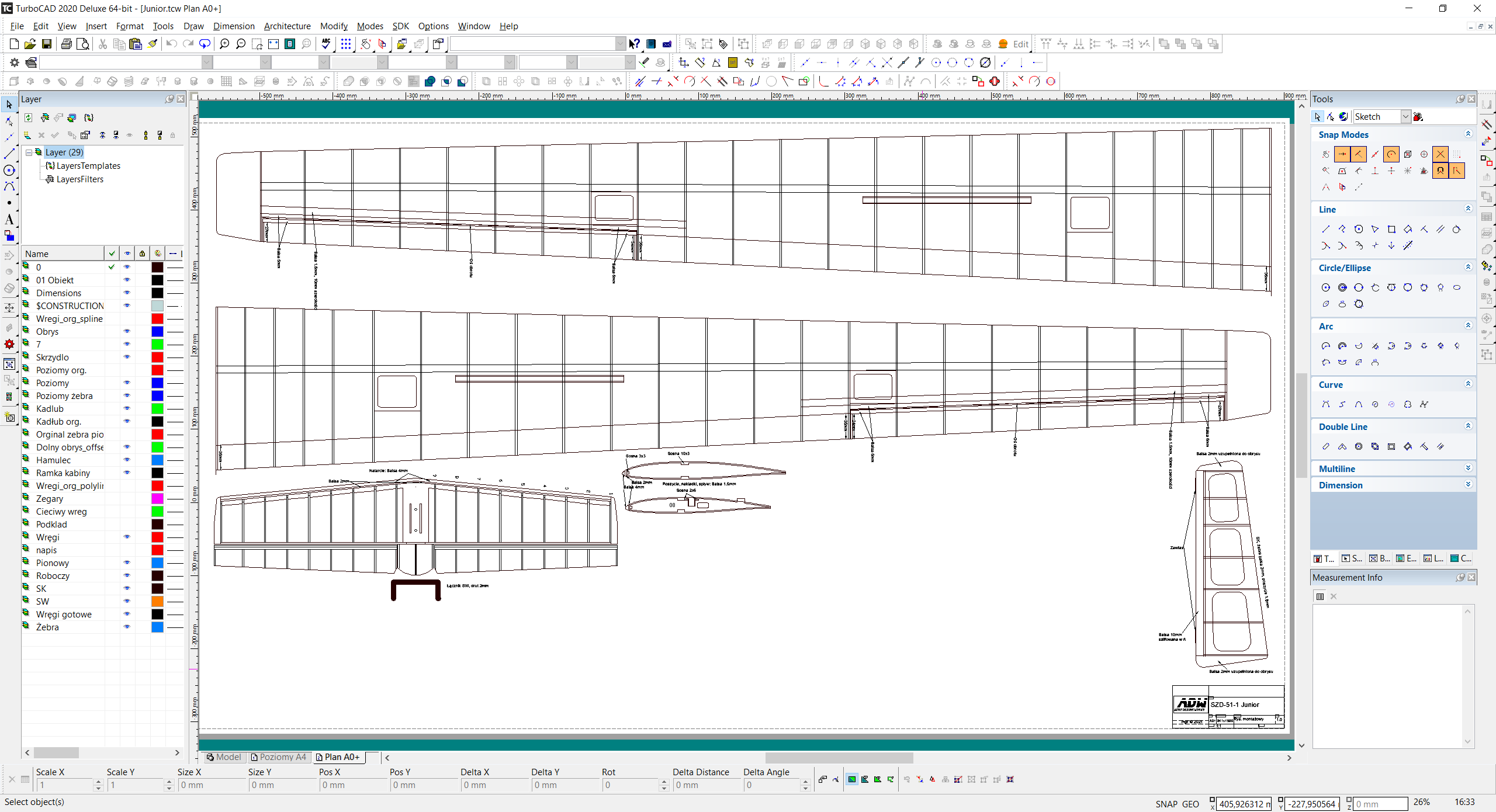
Task: Toggle visibility eye of Wregi gotowe layer
Action: 127,614
